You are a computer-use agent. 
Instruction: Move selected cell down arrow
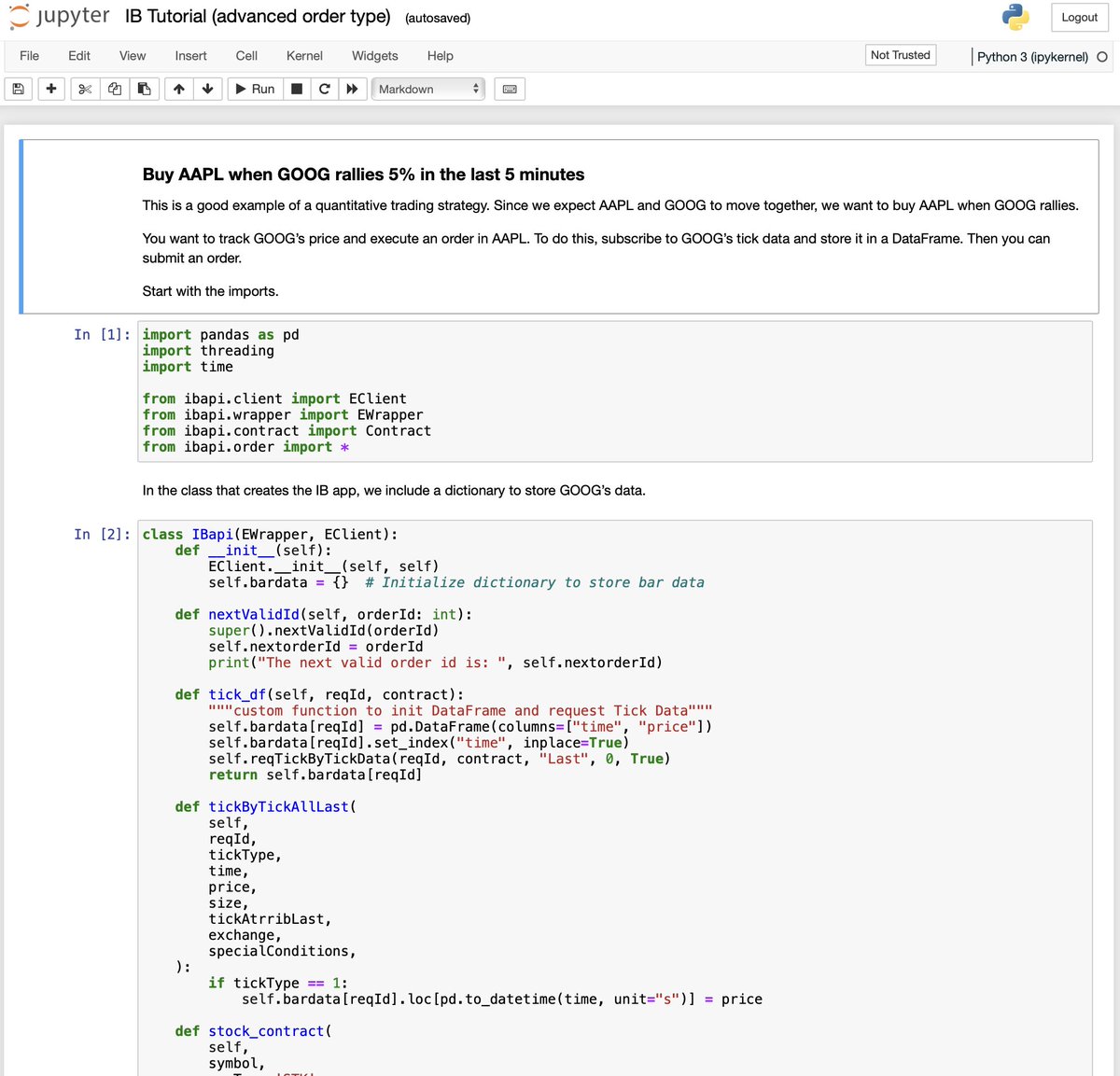207,89
